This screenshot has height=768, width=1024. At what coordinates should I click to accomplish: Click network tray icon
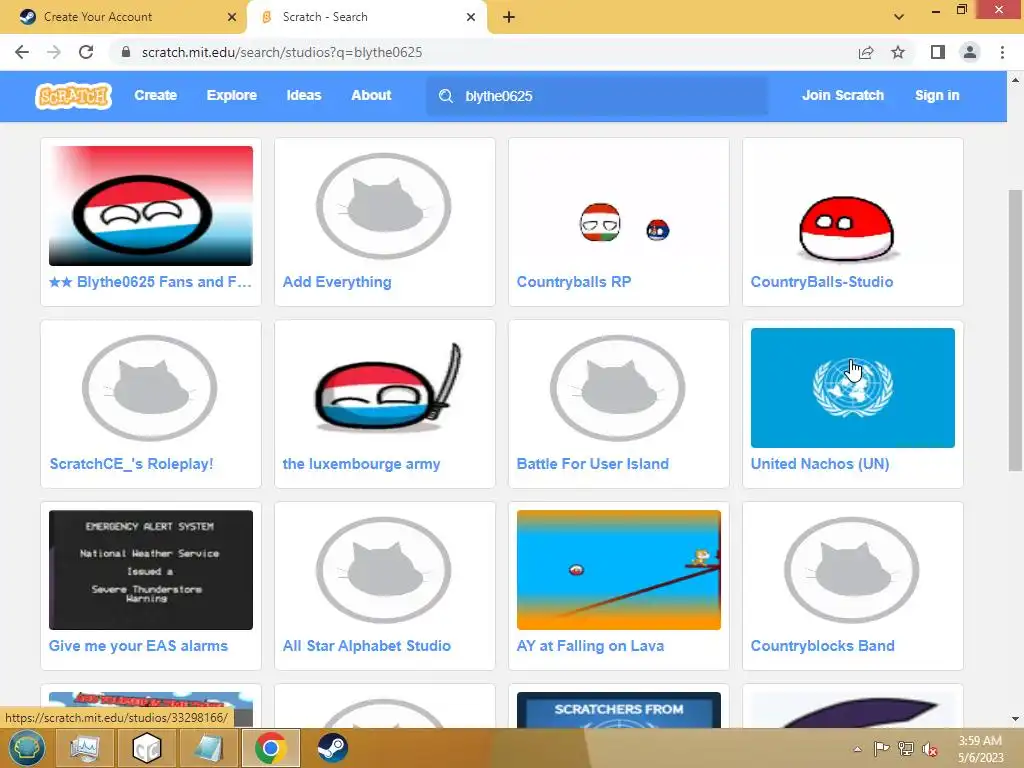tap(905, 749)
